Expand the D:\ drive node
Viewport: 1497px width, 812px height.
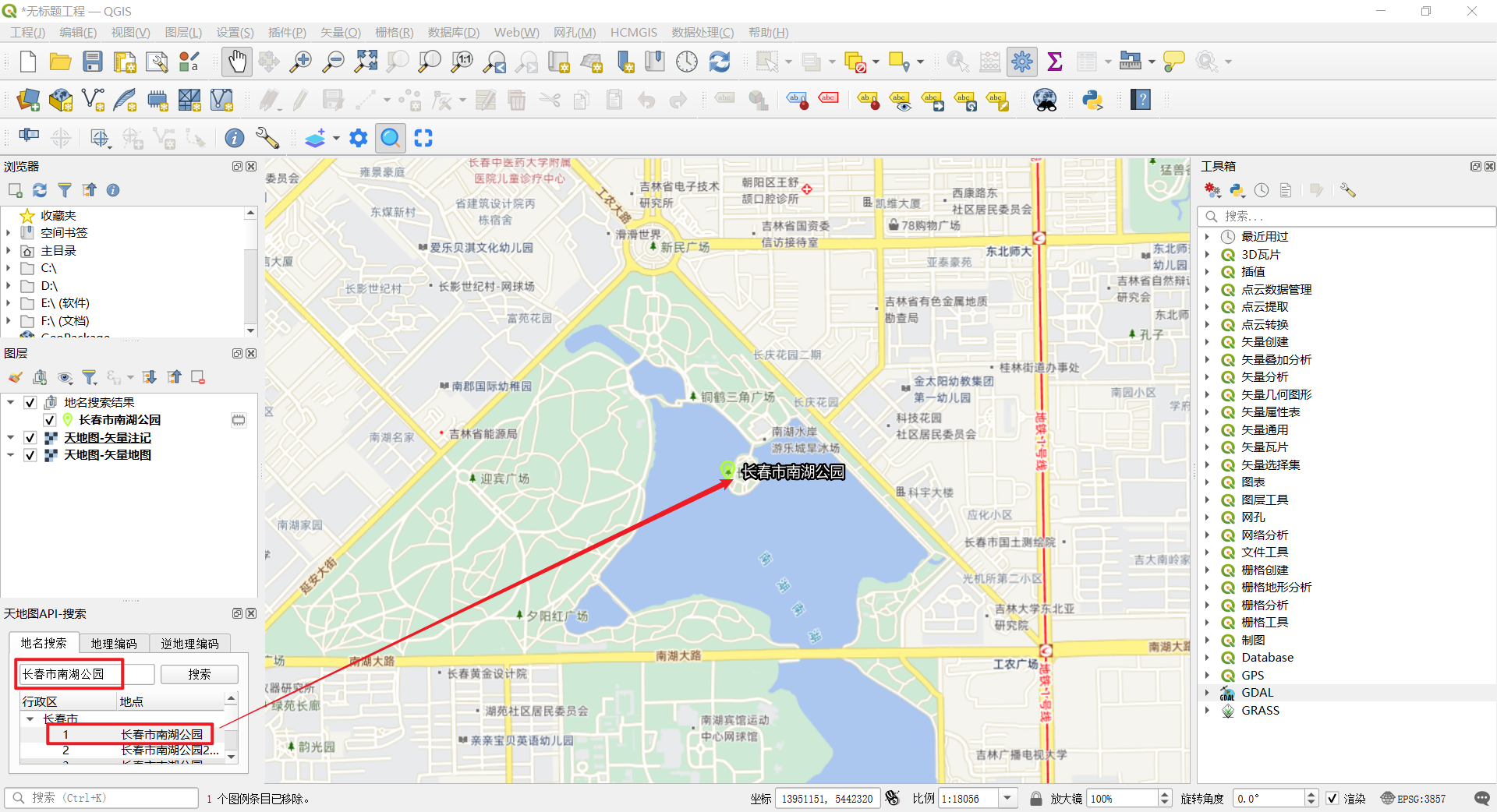[x=9, y=286]
